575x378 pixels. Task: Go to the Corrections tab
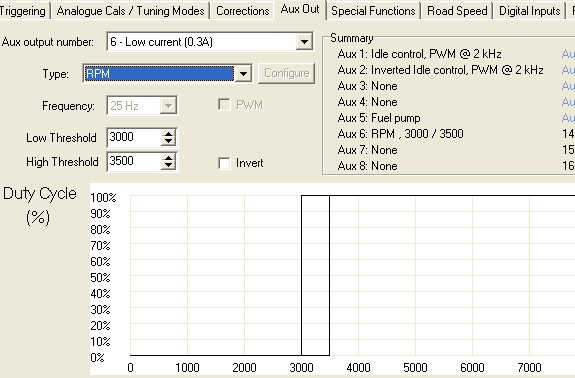click(x=242, y=11)
